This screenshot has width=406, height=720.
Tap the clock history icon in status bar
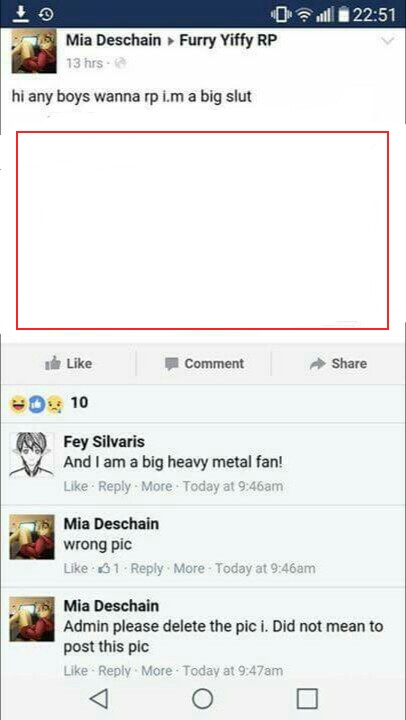click(x=45, y=15)
